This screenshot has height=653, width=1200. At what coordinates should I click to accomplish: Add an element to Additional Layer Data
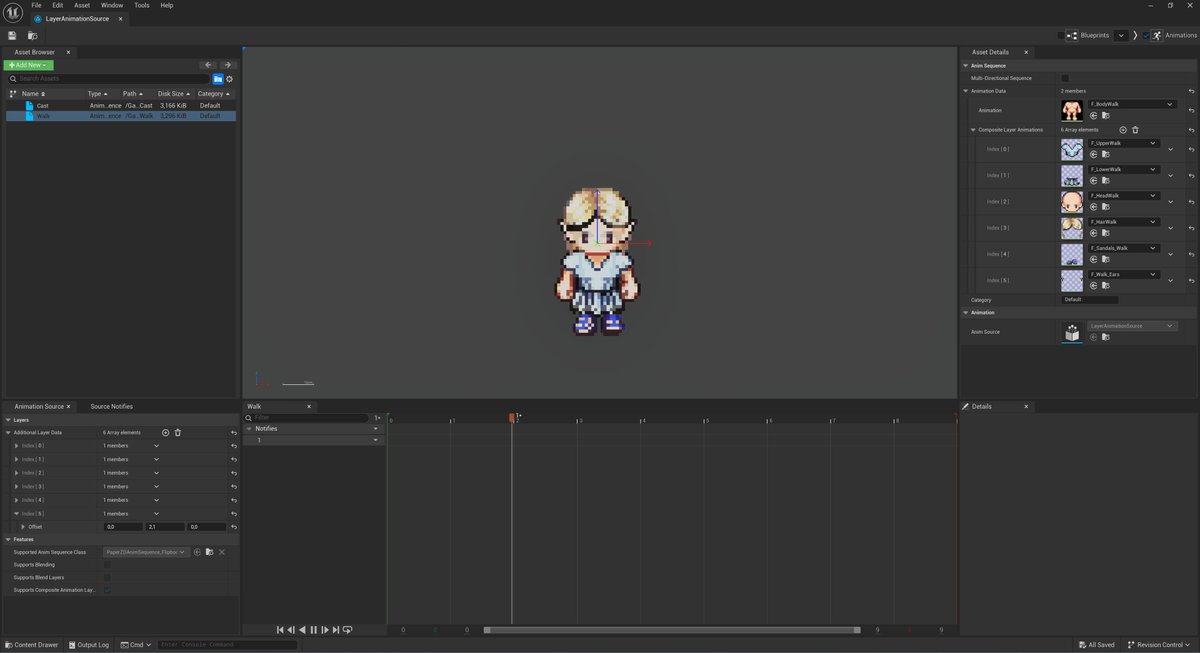click(166, 433)
